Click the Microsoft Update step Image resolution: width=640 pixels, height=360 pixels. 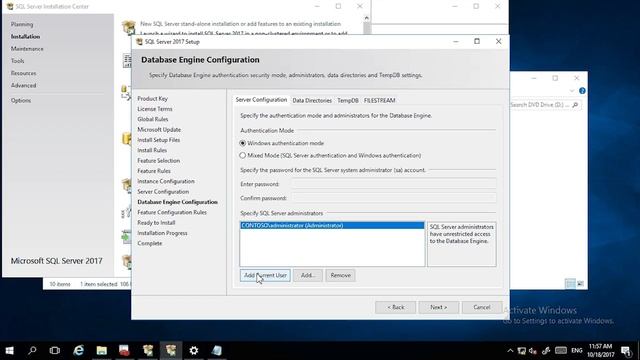click(x=159, y=129)
